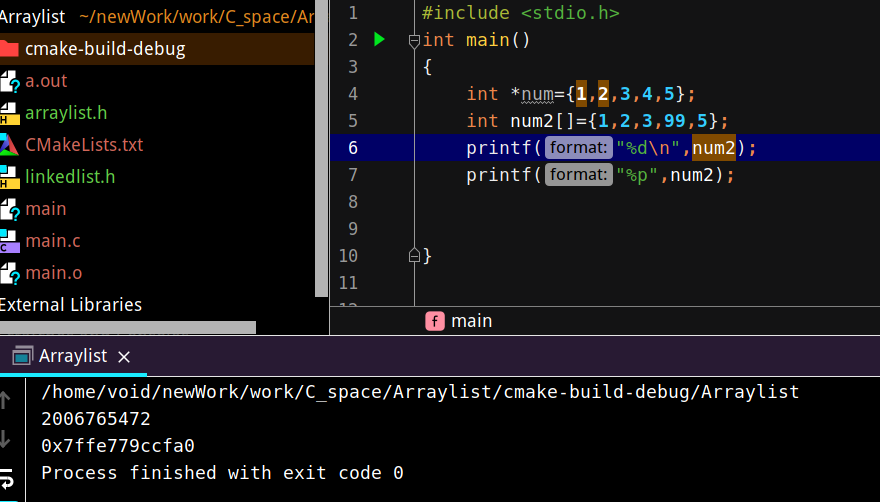Click the green run gutter arrow beside main()
The image size is (880, 502).
pos(379,39)
